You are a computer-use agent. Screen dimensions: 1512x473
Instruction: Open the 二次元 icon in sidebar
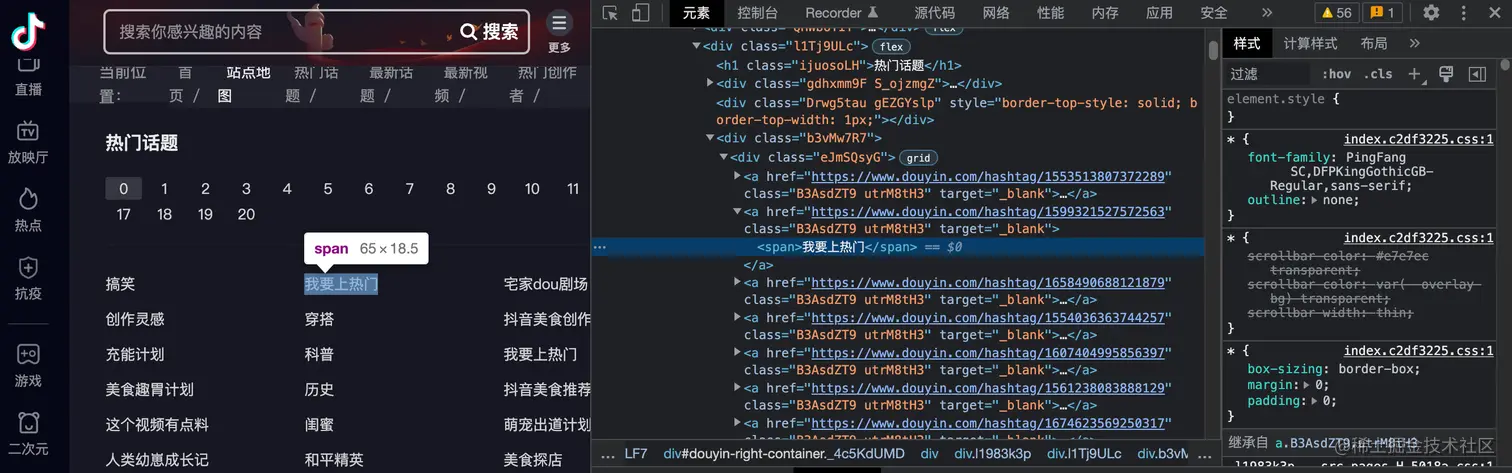click(x=28, y=422)
